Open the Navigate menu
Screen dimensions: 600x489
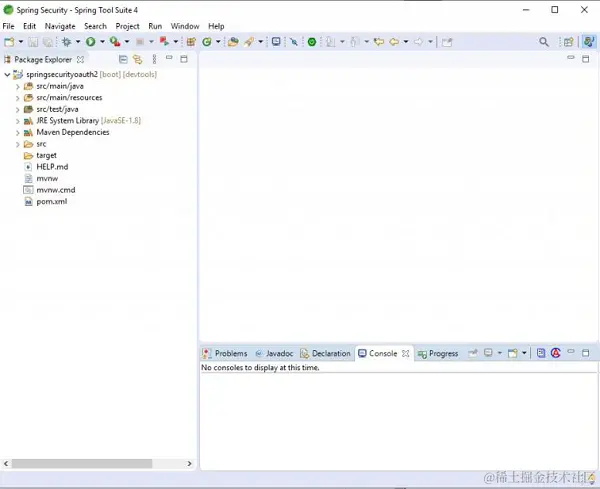(60, 26)
